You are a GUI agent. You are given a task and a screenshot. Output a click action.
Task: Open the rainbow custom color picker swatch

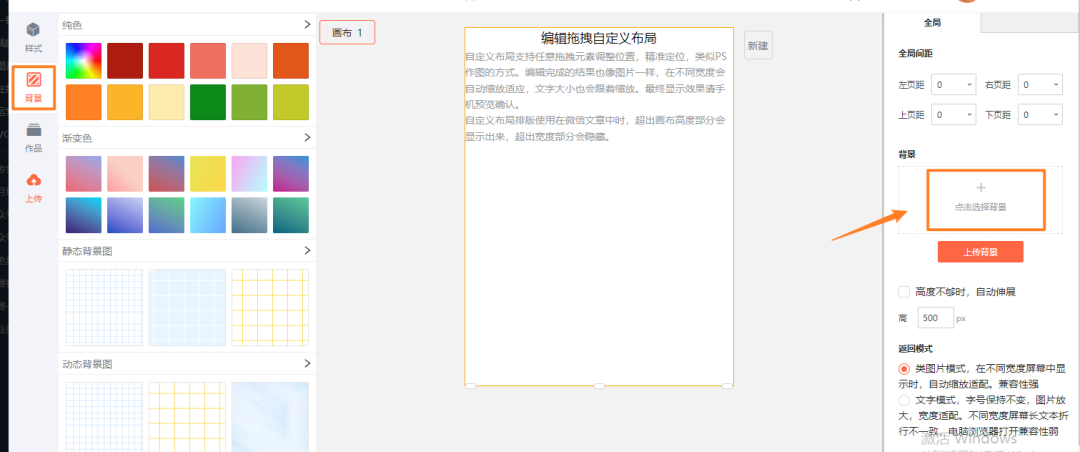tap(84, 60)
